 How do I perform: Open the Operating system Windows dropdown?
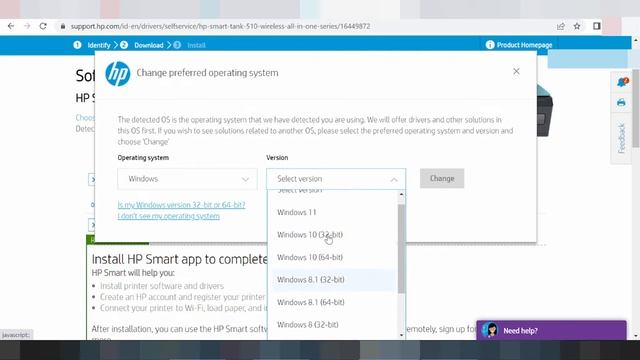tap(187, 179)
